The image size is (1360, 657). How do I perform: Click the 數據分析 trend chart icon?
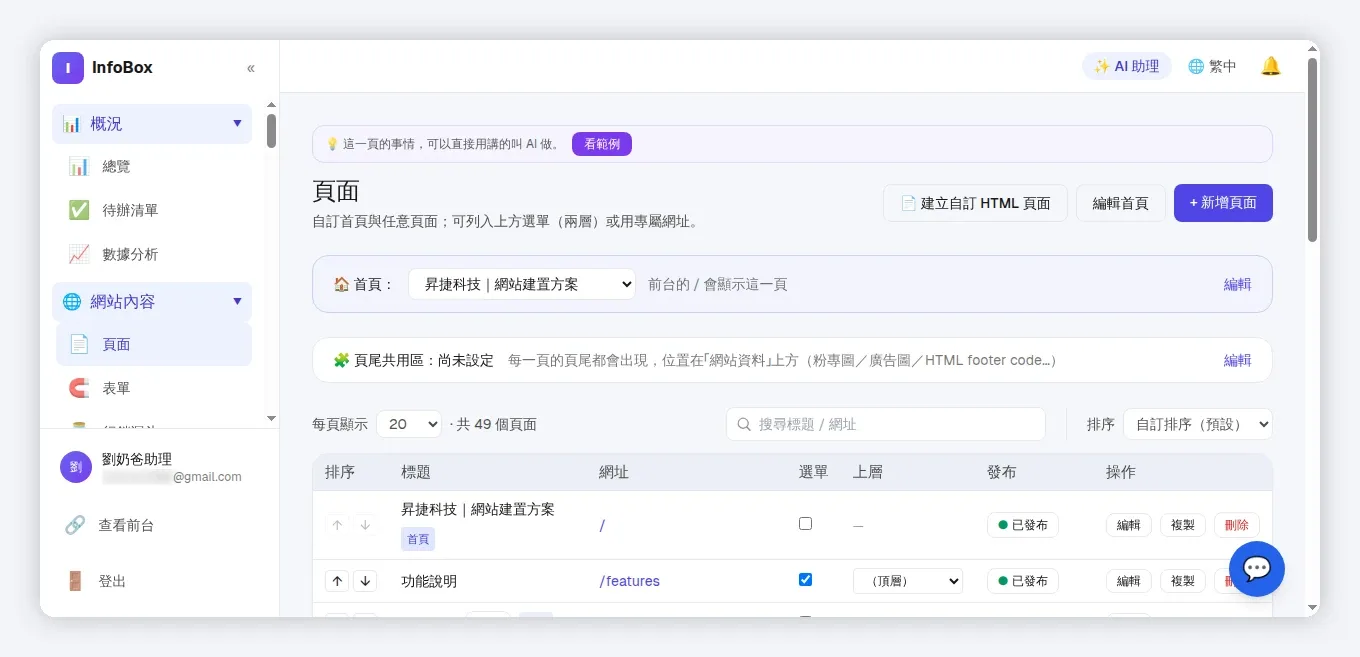click(79, 254)
